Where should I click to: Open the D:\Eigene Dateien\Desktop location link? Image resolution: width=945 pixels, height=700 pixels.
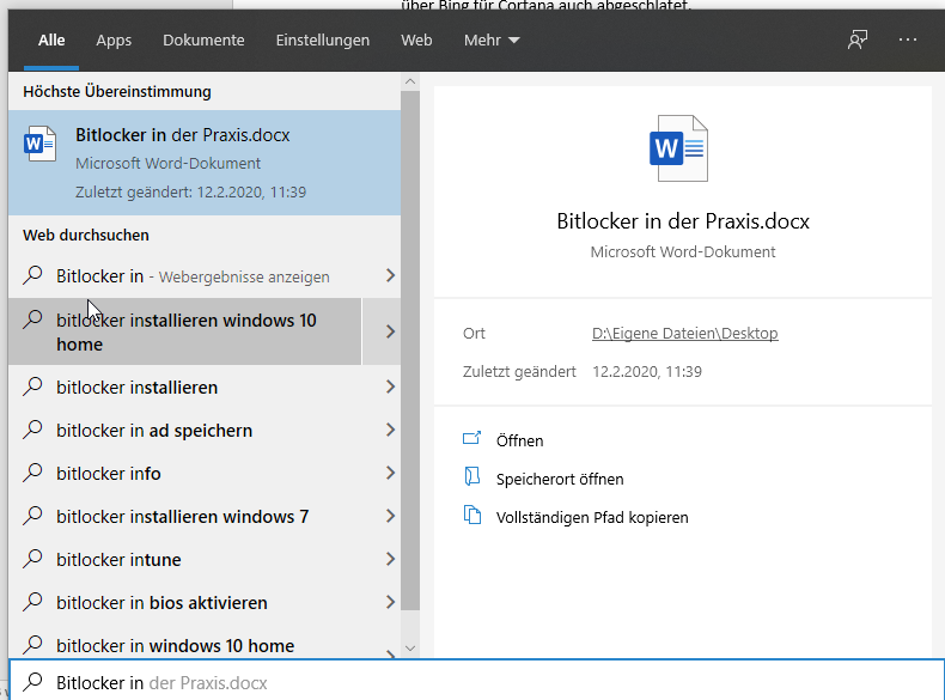[685, 333]
